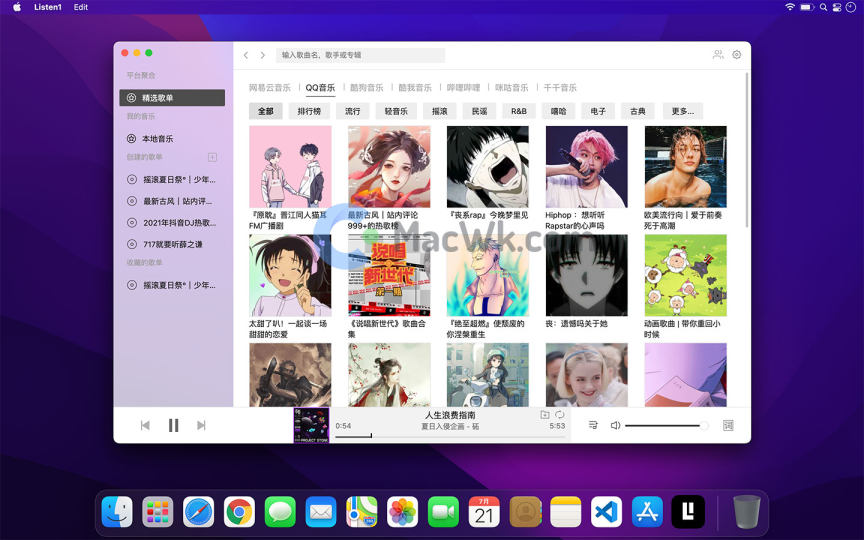Viewport: 864px width, 540px height.
Task: Click the plus icon to create playlist
Action: coord(212,157)
